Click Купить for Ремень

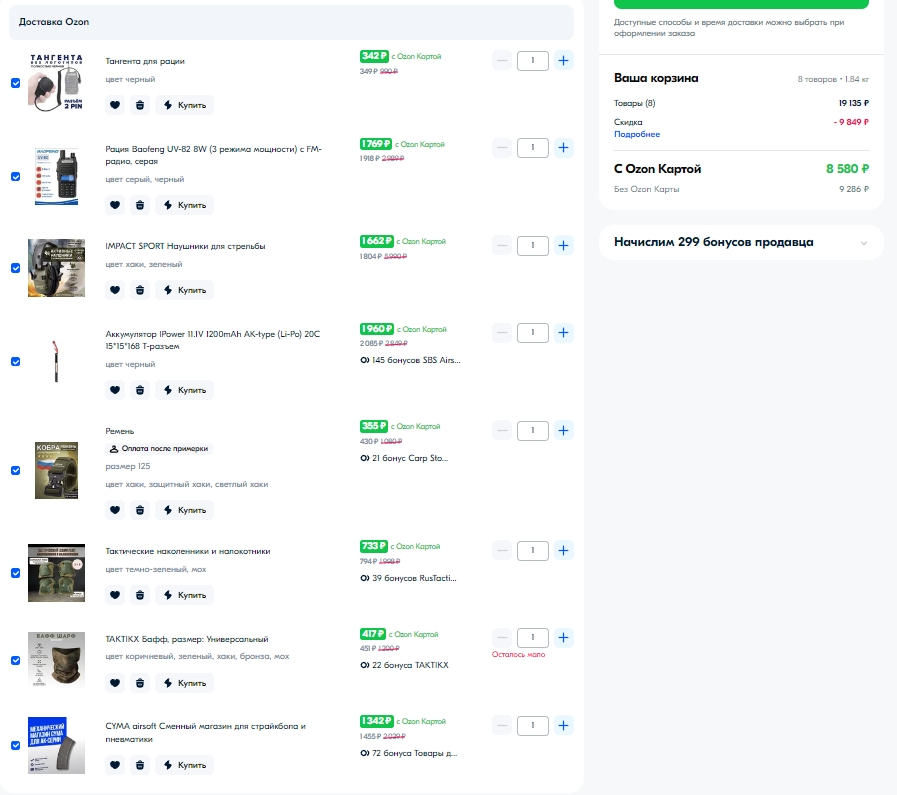click(184, 510)
